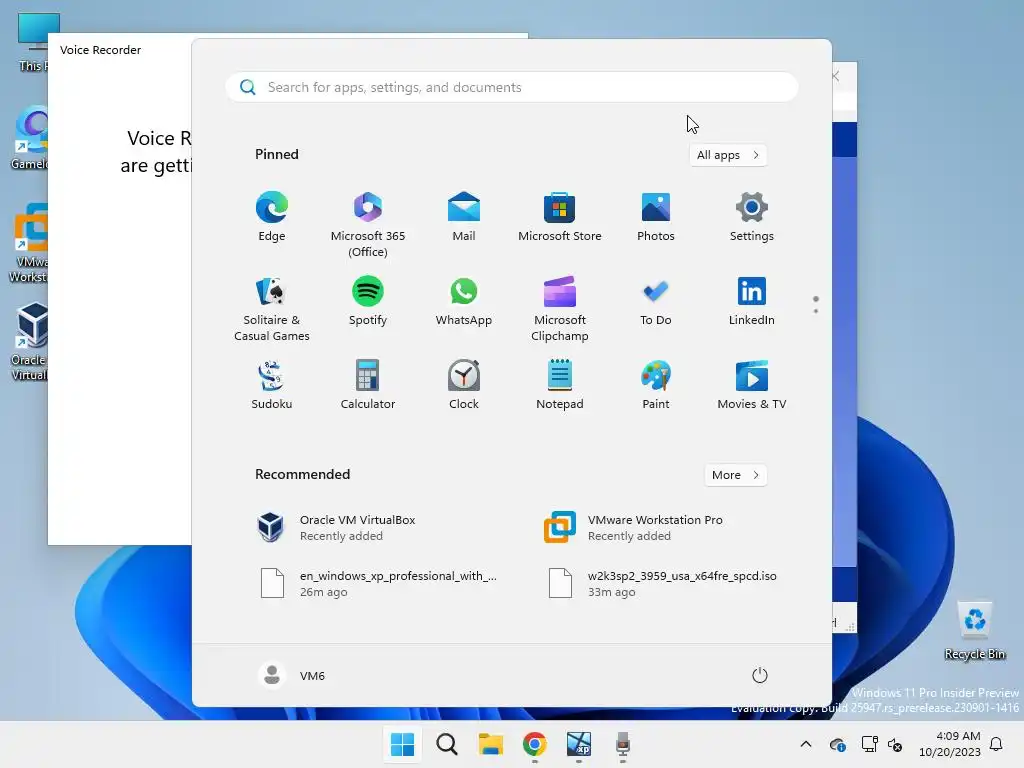Open clock and date flyout
The image size is (1024, 768).
(x=950, y=744)
